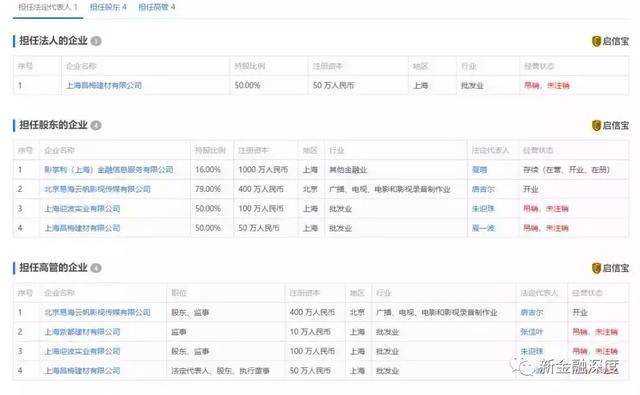Open 上海迎波实业有限公司 in the 担任股东的企业 table
Image resolution: width=640 pixels, height=395 pixels.
(82, 209)
